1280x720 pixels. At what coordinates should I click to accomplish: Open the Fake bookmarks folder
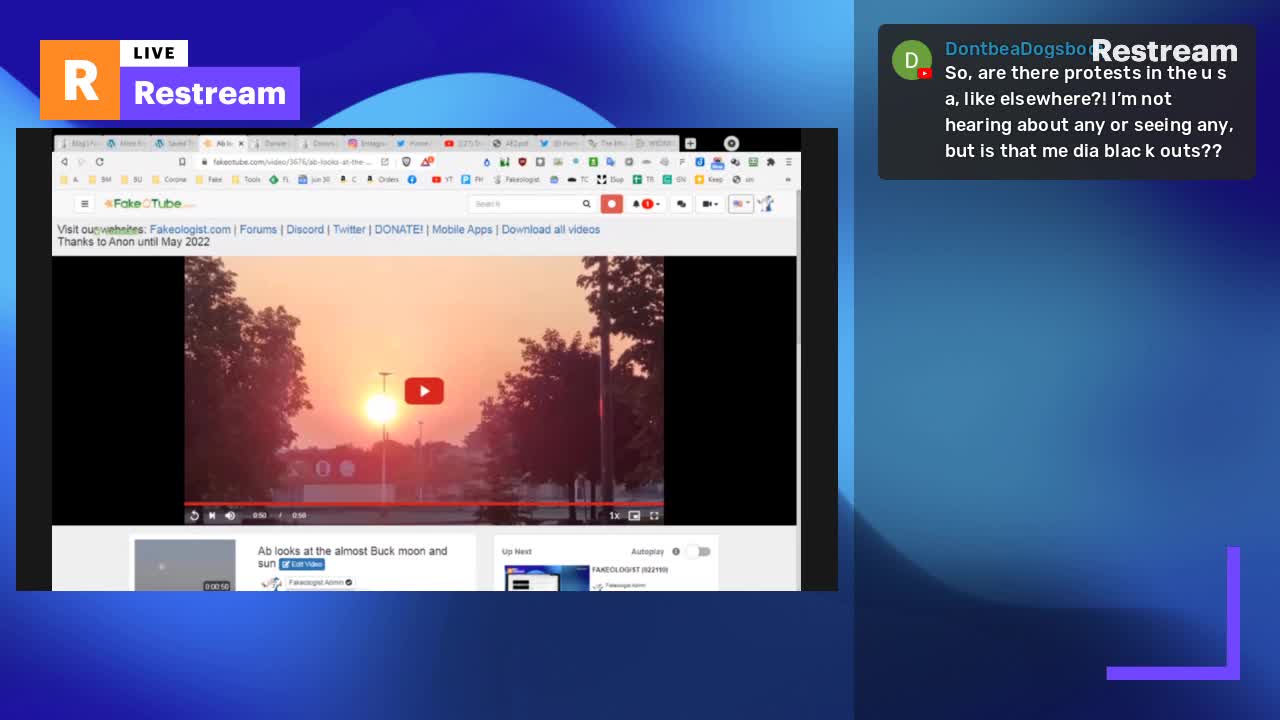[x=209, y=180]
